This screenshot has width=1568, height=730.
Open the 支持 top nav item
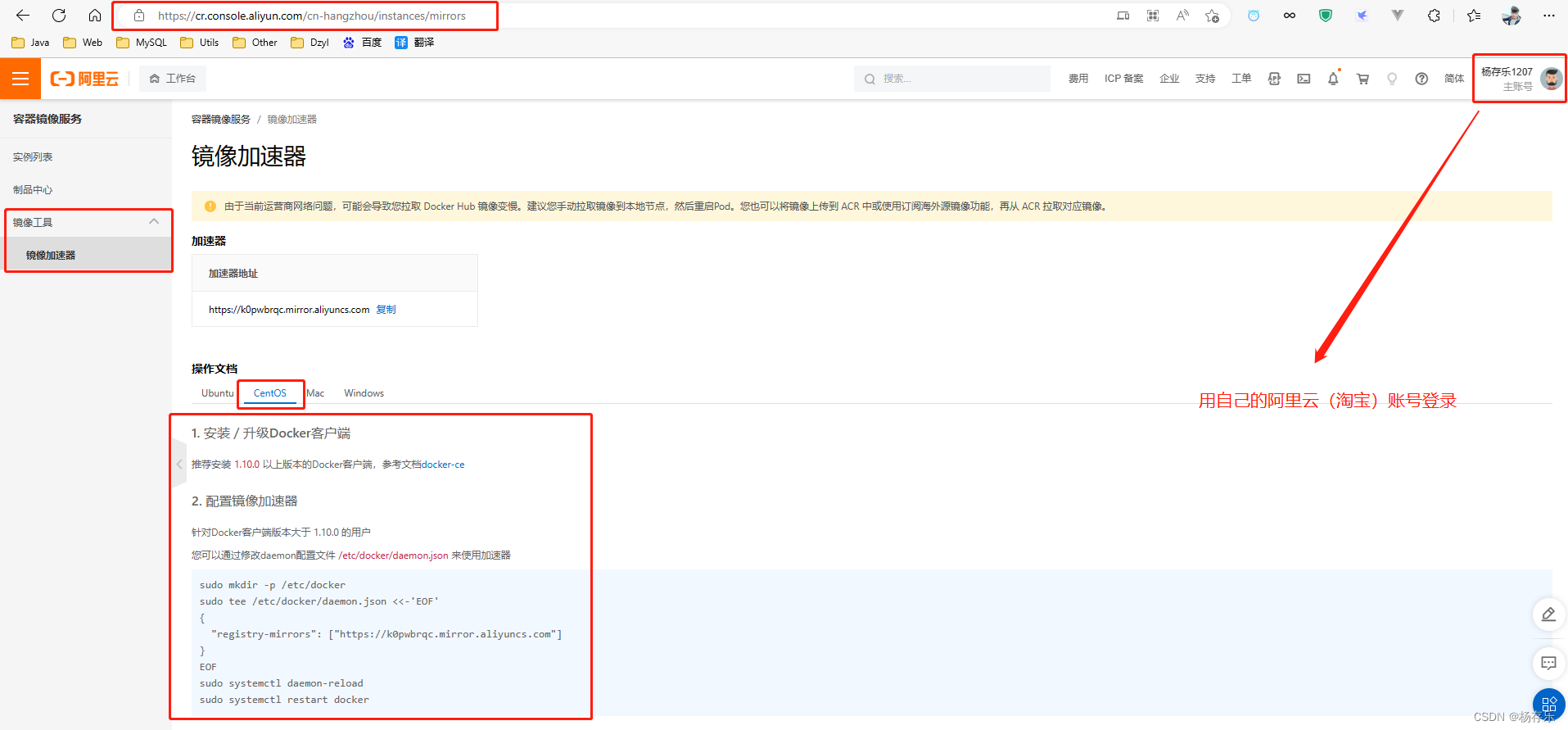coord(1205,79)
